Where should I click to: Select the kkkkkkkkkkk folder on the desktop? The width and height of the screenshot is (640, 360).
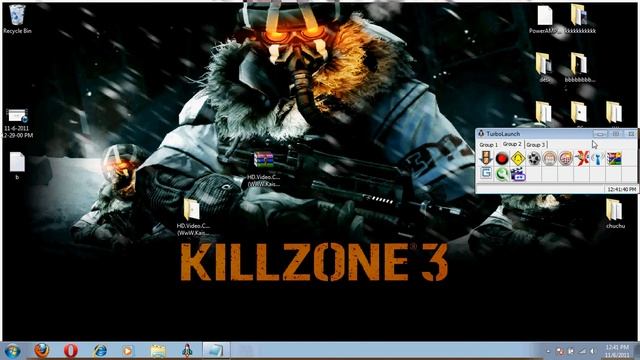click(580, 19)
